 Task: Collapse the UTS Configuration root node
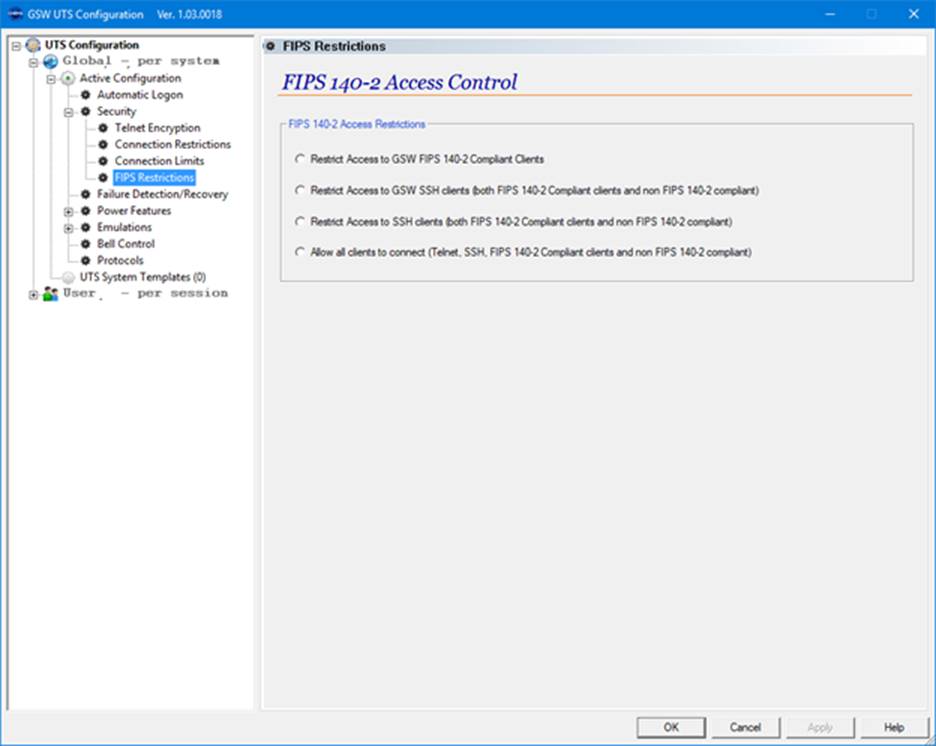click(16, 45)
